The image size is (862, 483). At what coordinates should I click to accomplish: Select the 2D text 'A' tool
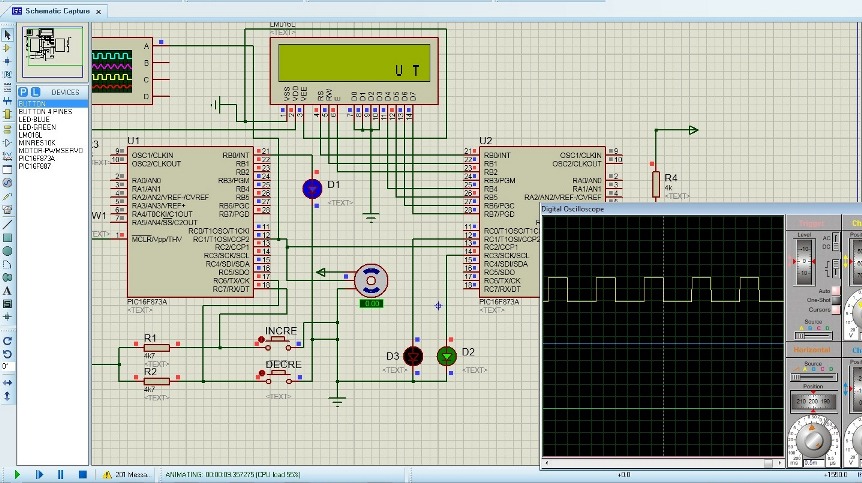point(7,290)
